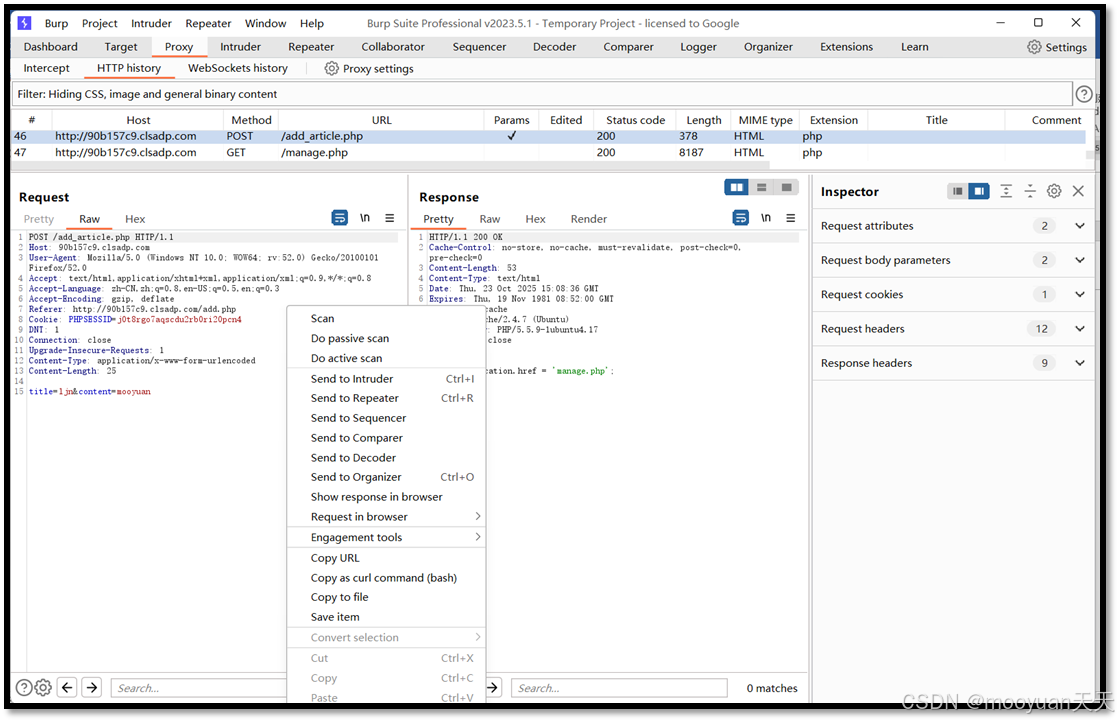The image size is (1119, 722).
Task: Open the Burp menu
Action: pyautogui.click(x=56, y=24)
